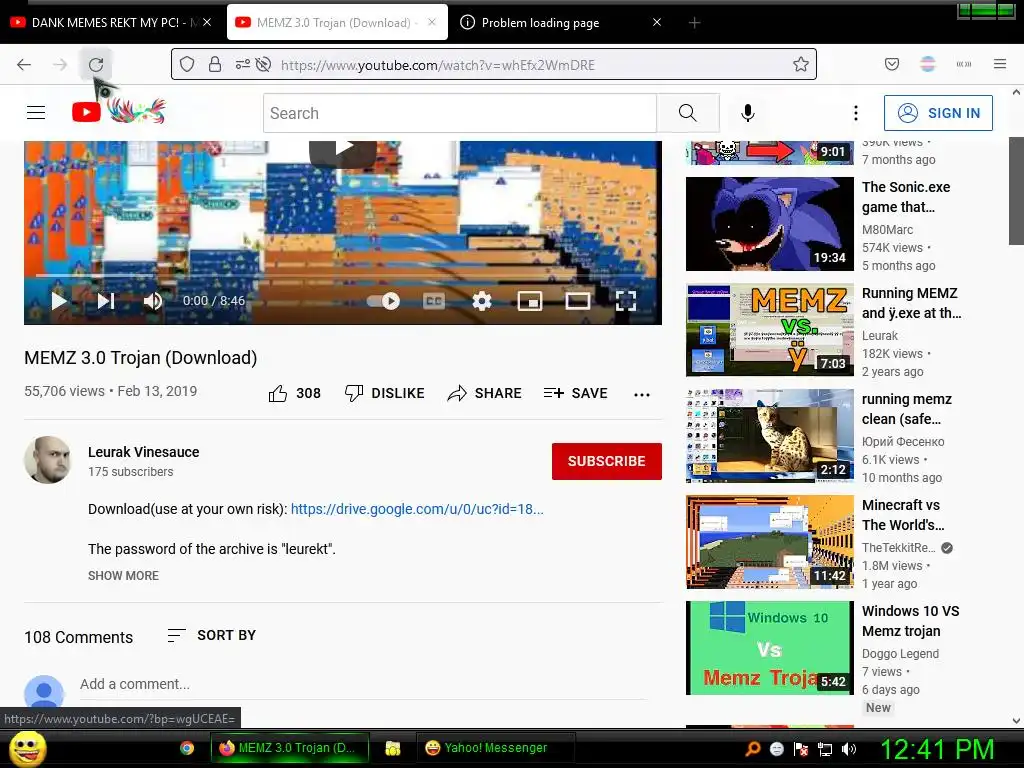Click the Leurak Vinesauce channel avatar
The height and width of the screenshot is (768, 1024).
click(x=48, y=460)
